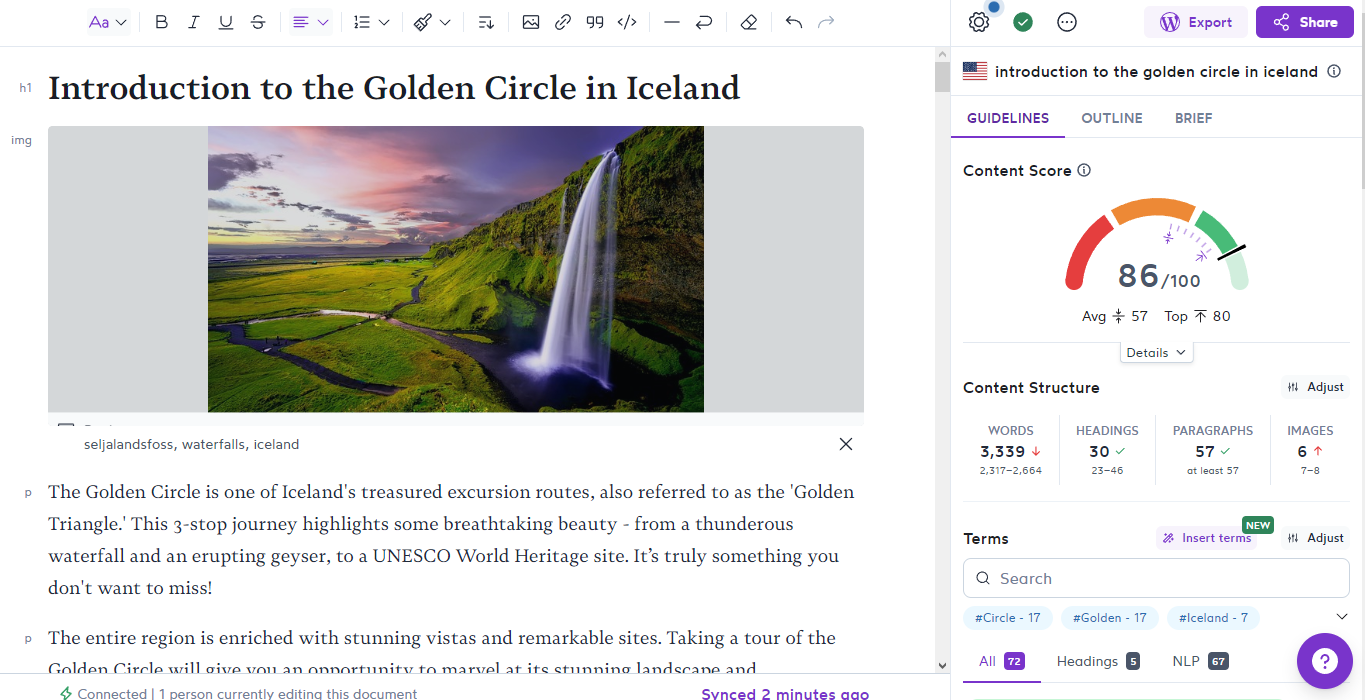Open the three-dot more options menu
1365x700 pixels.
coord(1066,21)
